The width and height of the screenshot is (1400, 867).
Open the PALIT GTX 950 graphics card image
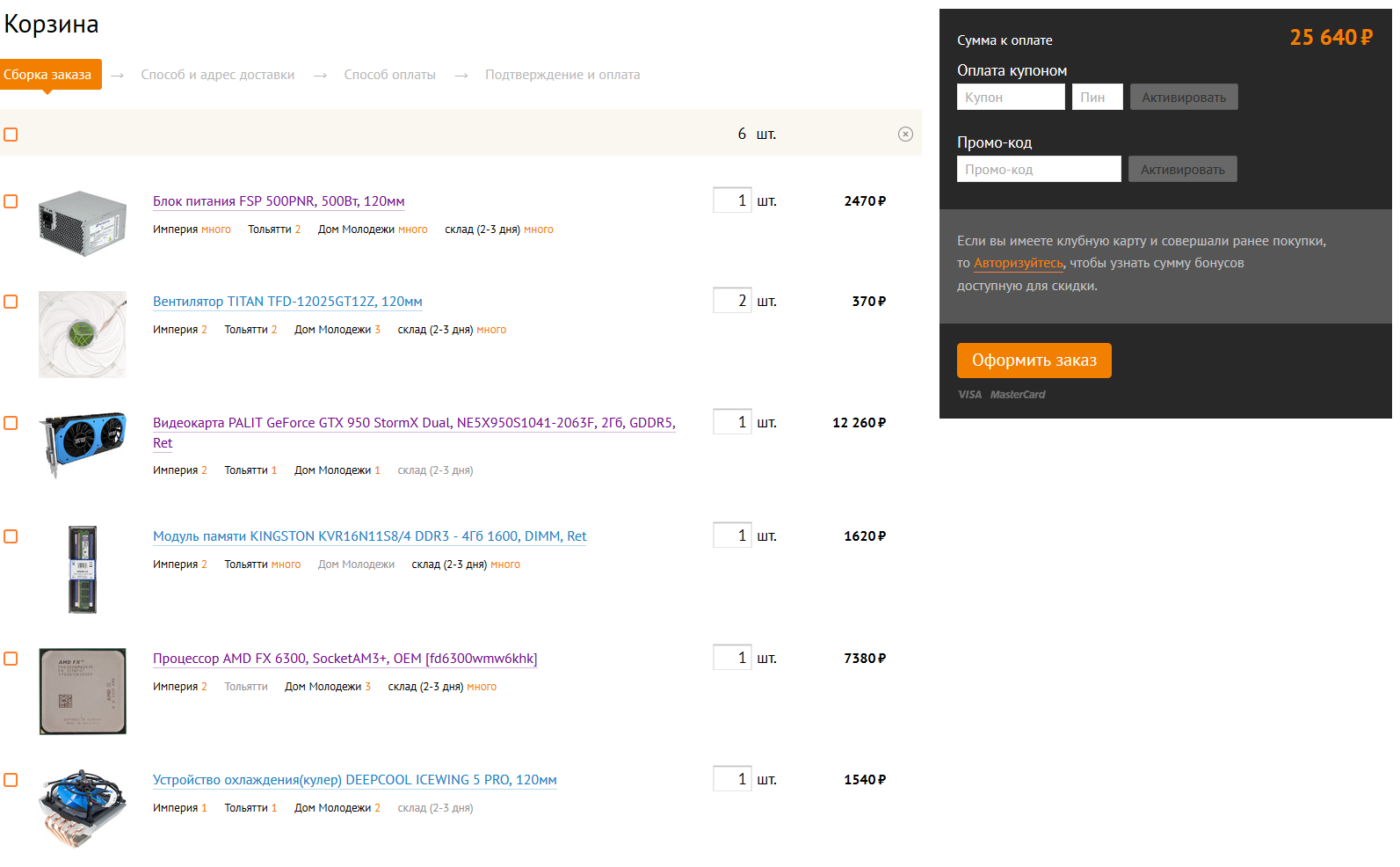pos(83,445)
